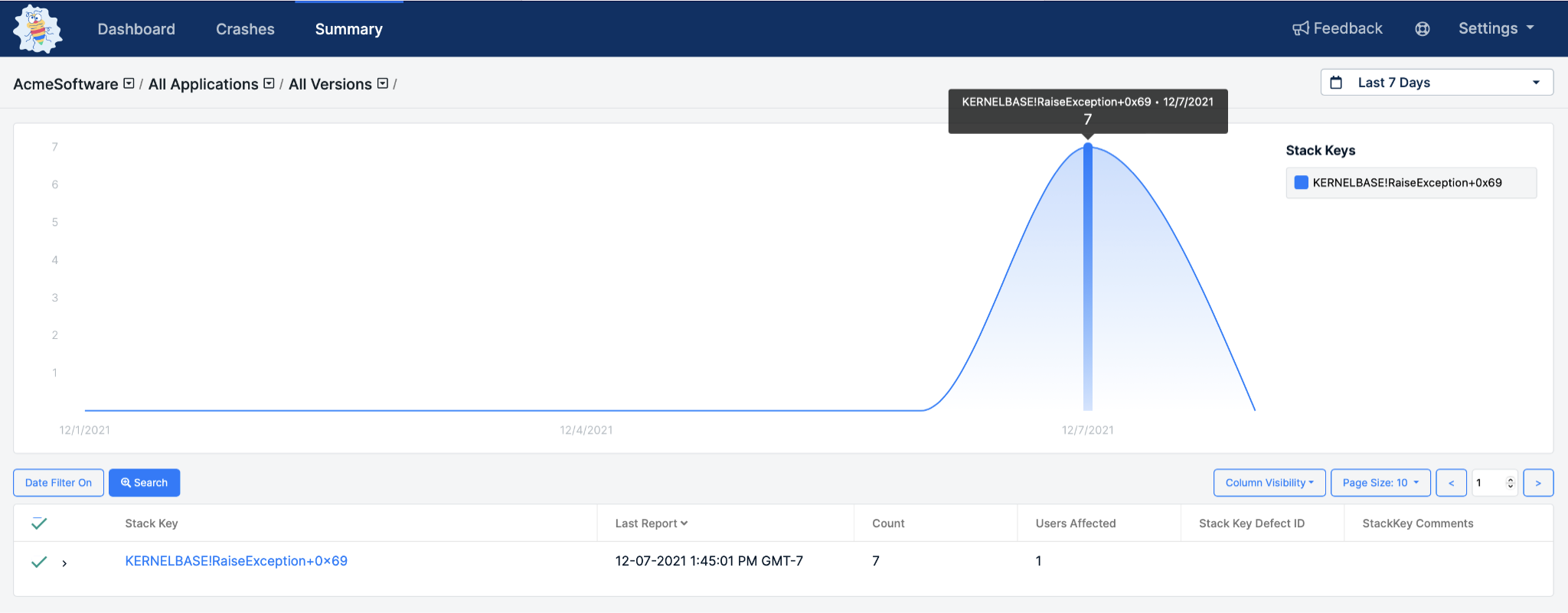This screenshot has width=1568, height=613.
Task: Click the 12/7/2021 data point on the chart
Action: tap(1088, 147)
